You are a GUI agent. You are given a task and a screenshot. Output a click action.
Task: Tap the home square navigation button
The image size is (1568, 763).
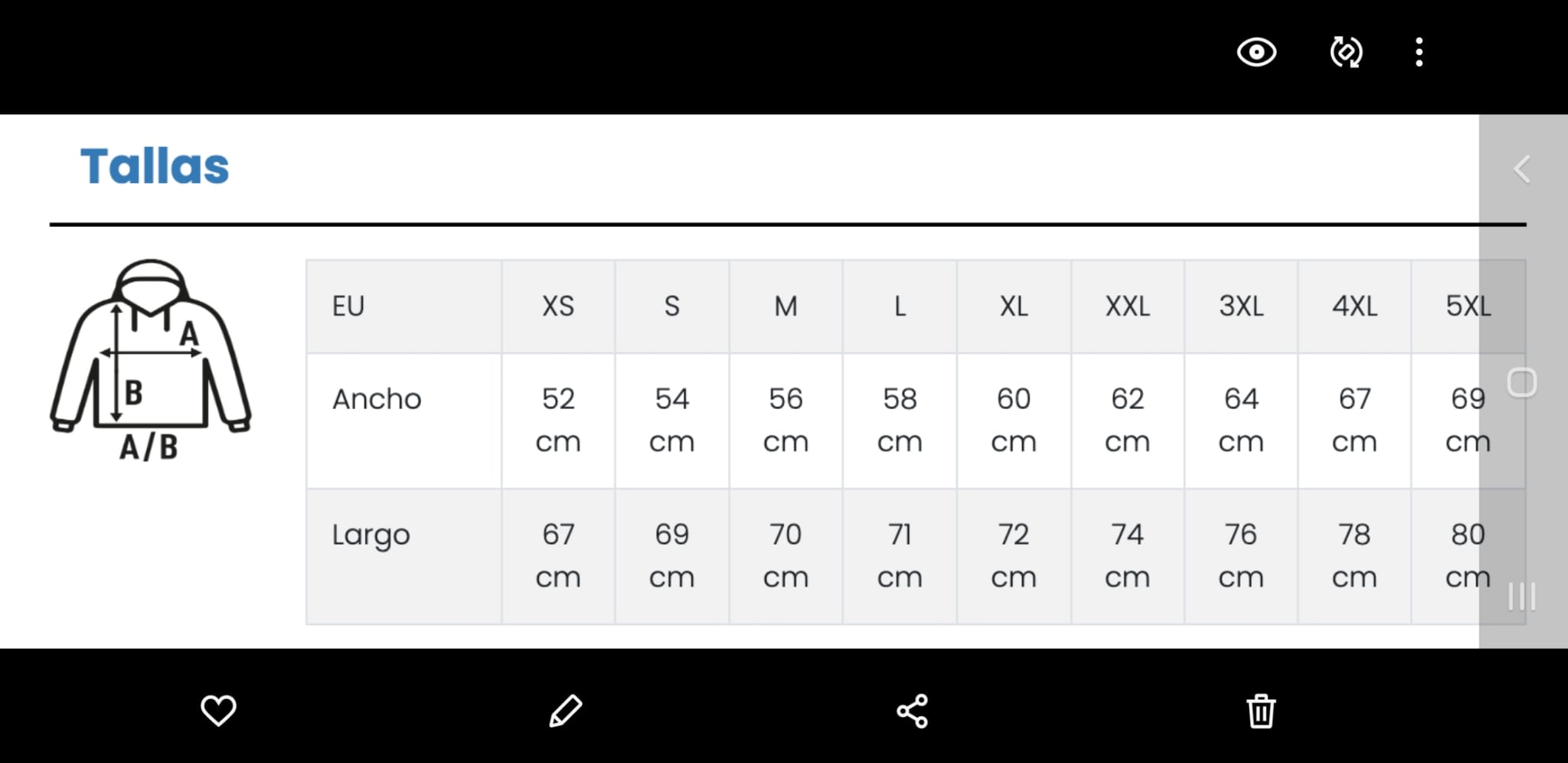pos(1522,382)
